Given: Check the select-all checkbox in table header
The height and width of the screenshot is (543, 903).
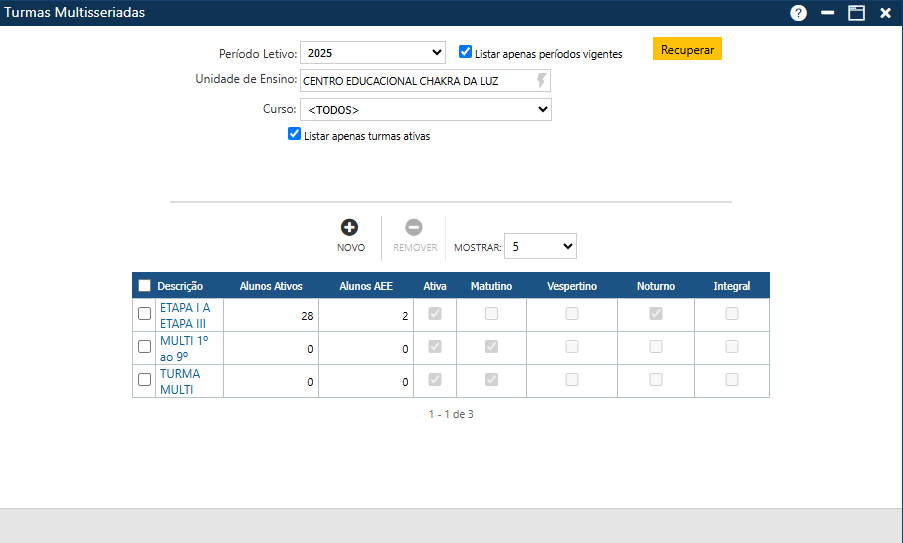Looking at the screenshot, I should 145,286.
